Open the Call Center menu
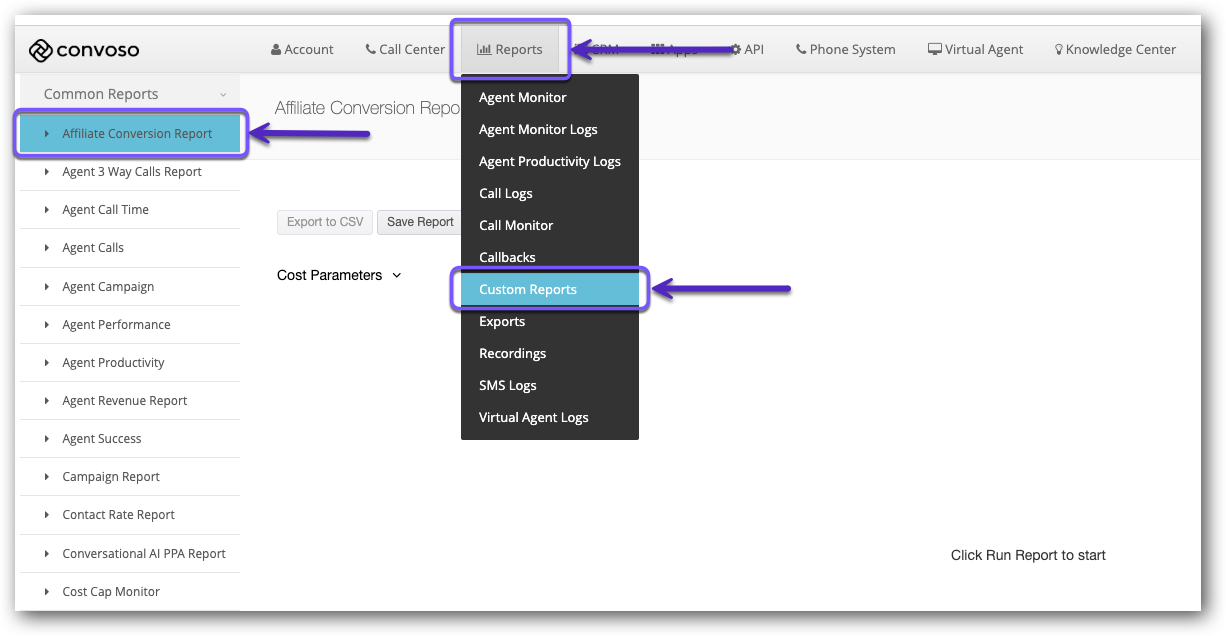This screenshot has height=636, width=1226. pyautogui.click(x=405, y=49)
